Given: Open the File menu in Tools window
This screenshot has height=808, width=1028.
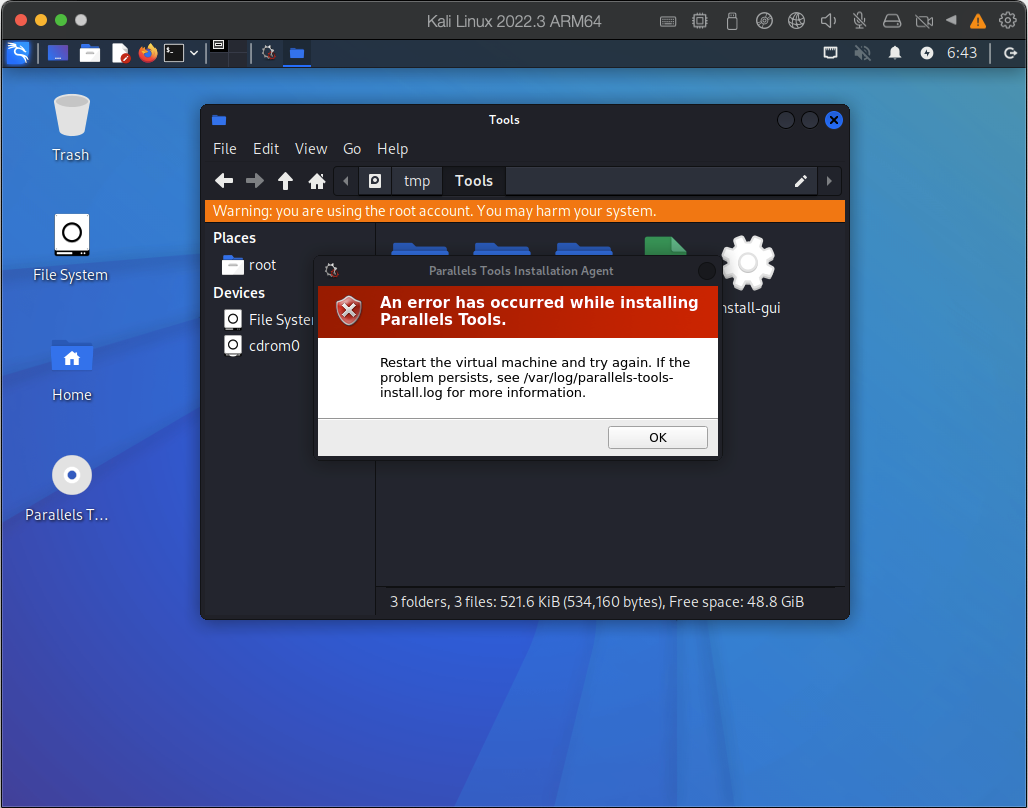Looking at the screenshot, I should tap(225, 149).
